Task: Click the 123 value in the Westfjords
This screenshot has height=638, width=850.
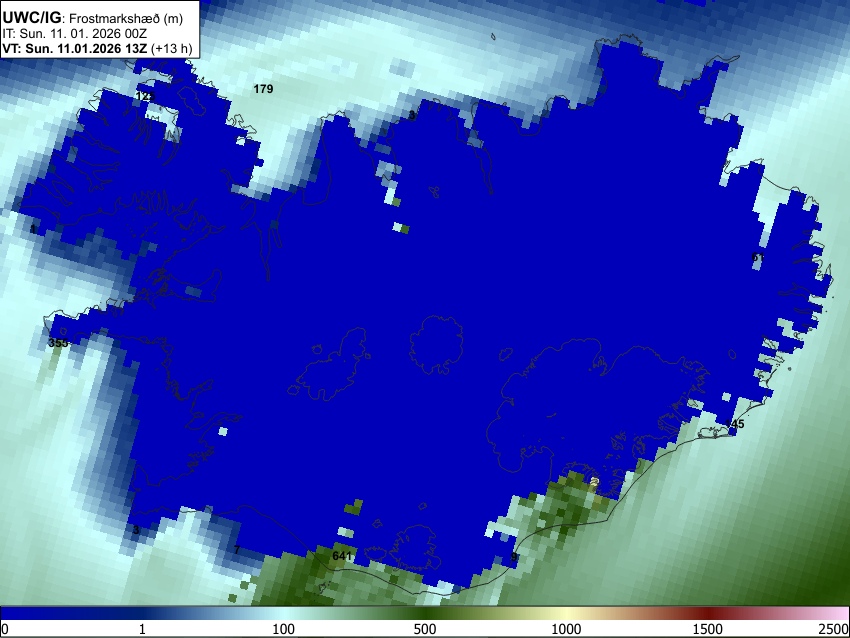Action: click(145, 96)
